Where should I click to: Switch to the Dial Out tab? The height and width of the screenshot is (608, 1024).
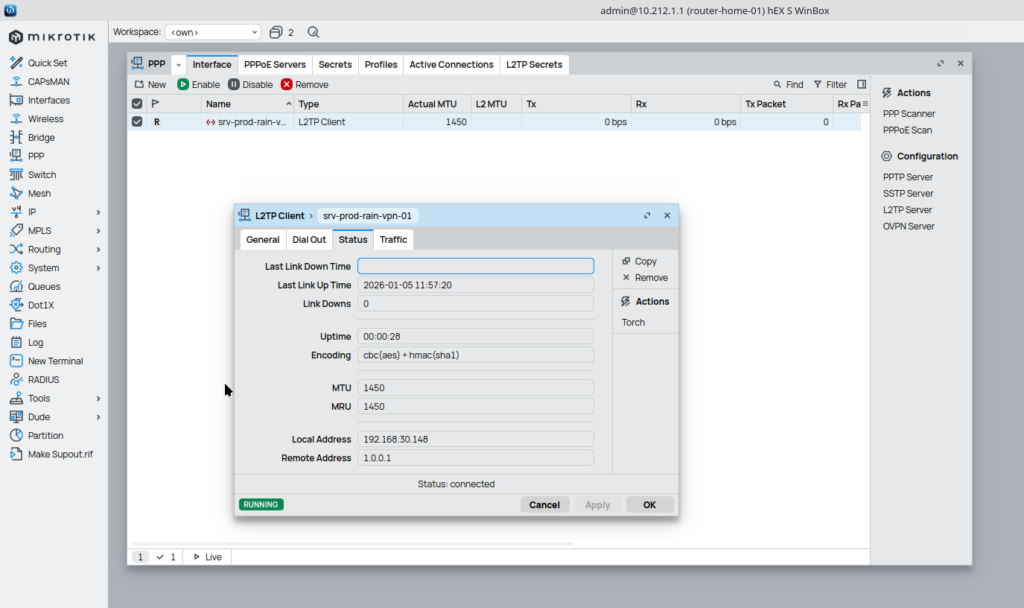(x=309, y=240)
